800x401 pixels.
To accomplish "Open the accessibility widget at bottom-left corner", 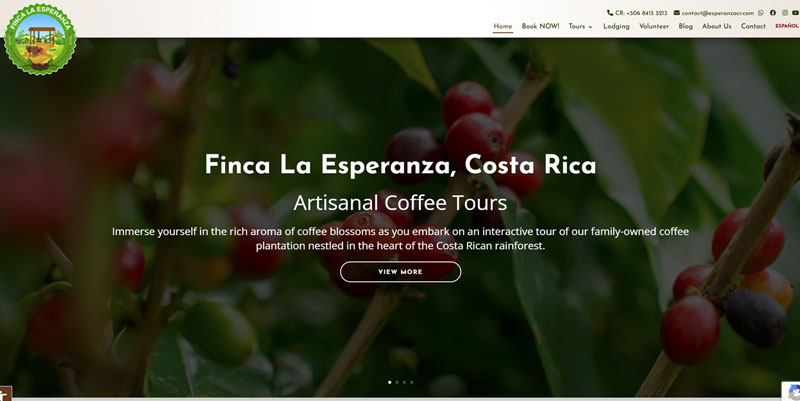I will pos(5,394).
